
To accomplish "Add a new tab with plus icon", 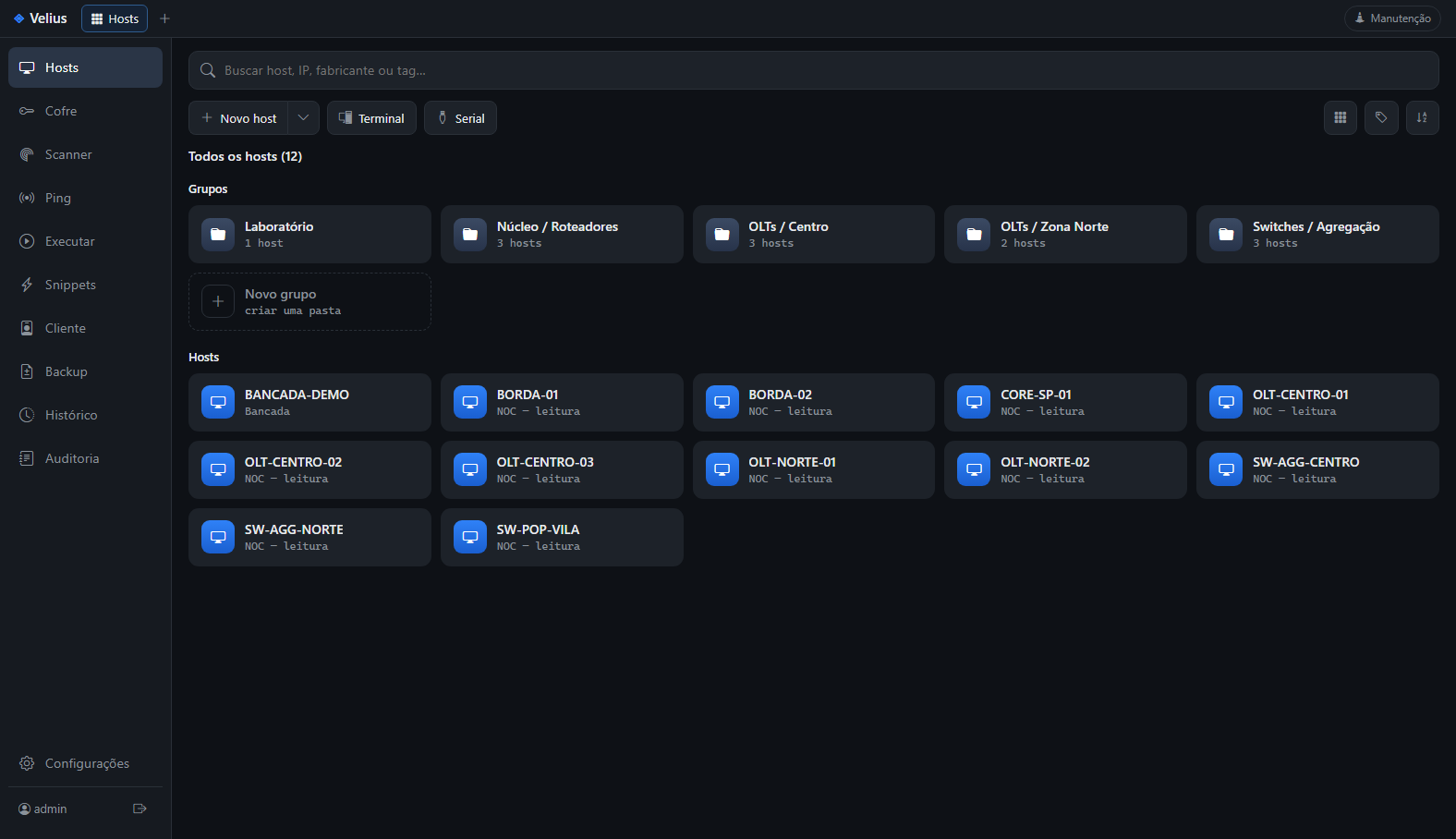I will point(164,18).
